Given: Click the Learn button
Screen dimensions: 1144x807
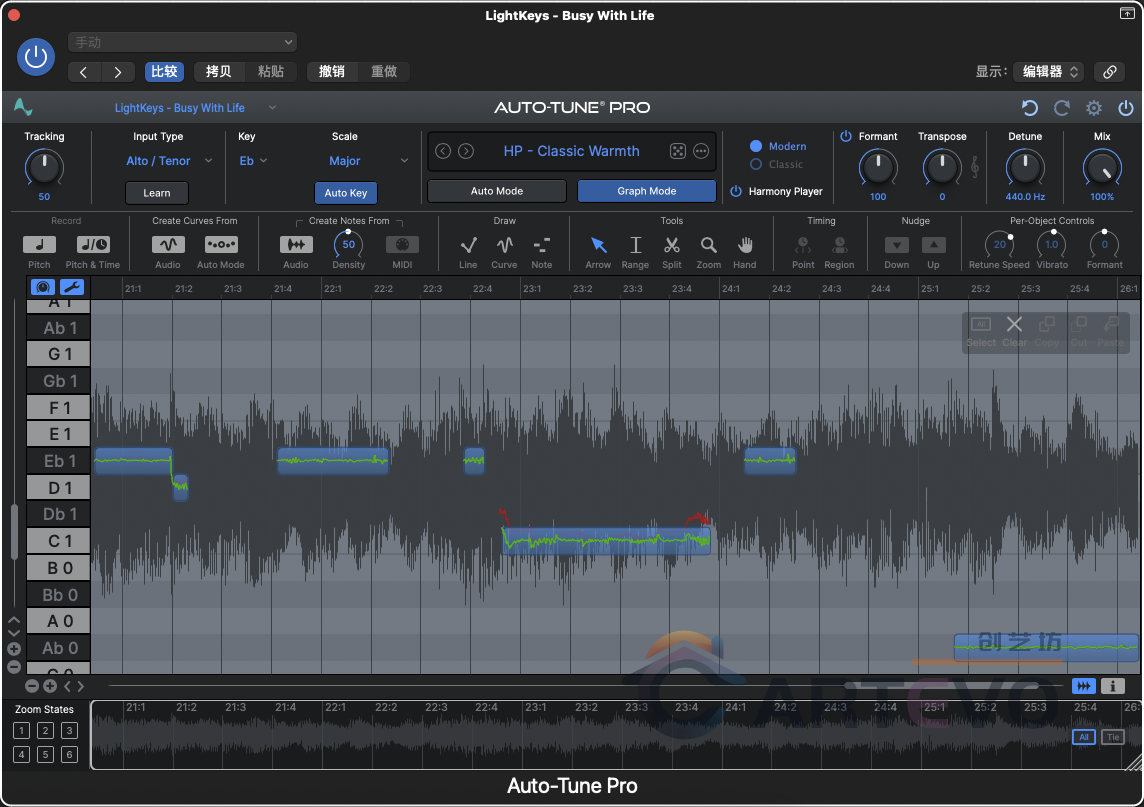Looking at the screenshot, I should (156, 192).
